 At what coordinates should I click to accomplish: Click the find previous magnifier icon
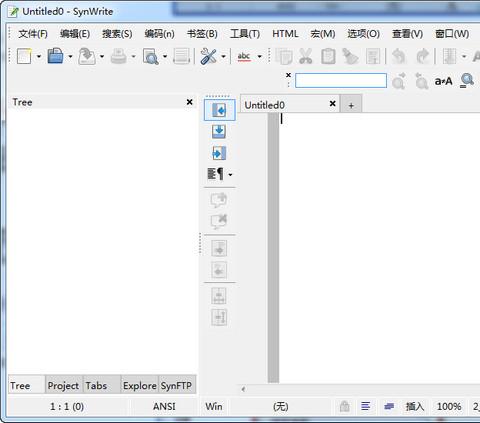click(421, 81)
